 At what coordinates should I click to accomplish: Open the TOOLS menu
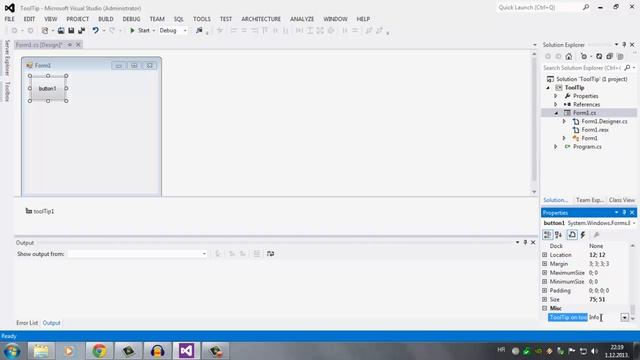click(x=202, y=19)
